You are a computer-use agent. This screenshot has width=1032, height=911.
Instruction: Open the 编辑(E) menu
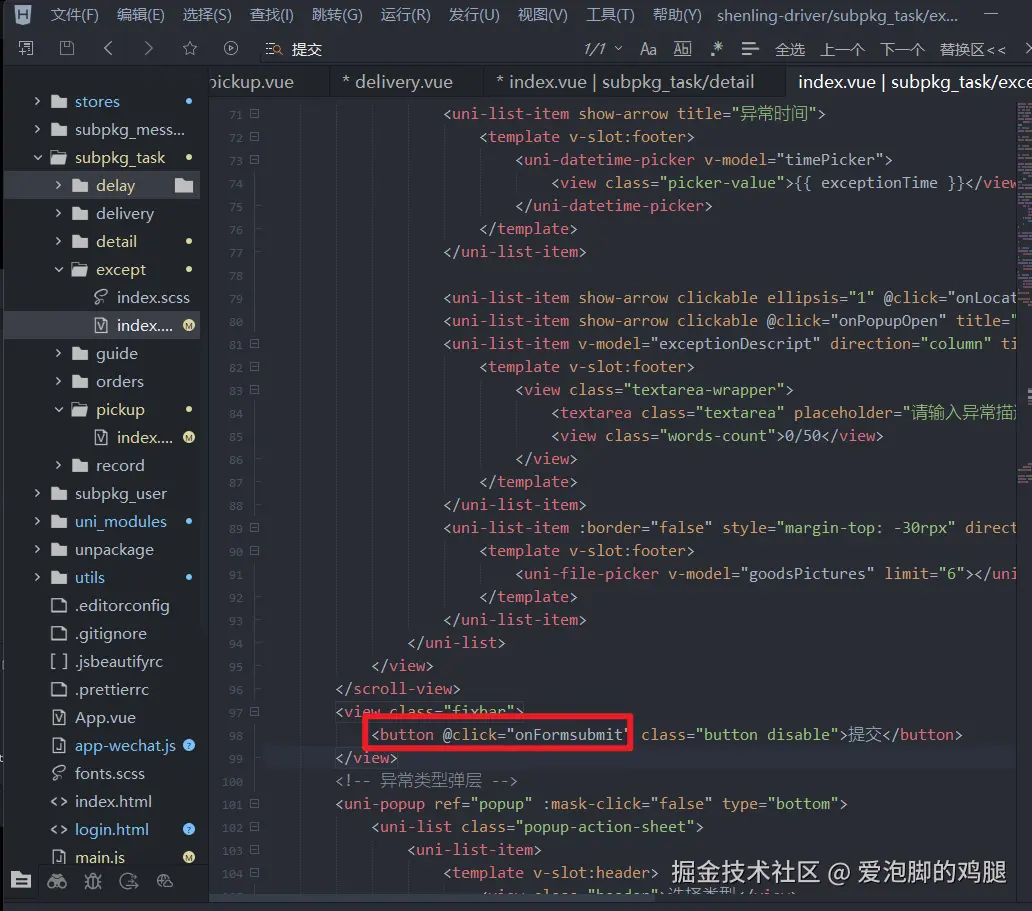coord(140,14)
